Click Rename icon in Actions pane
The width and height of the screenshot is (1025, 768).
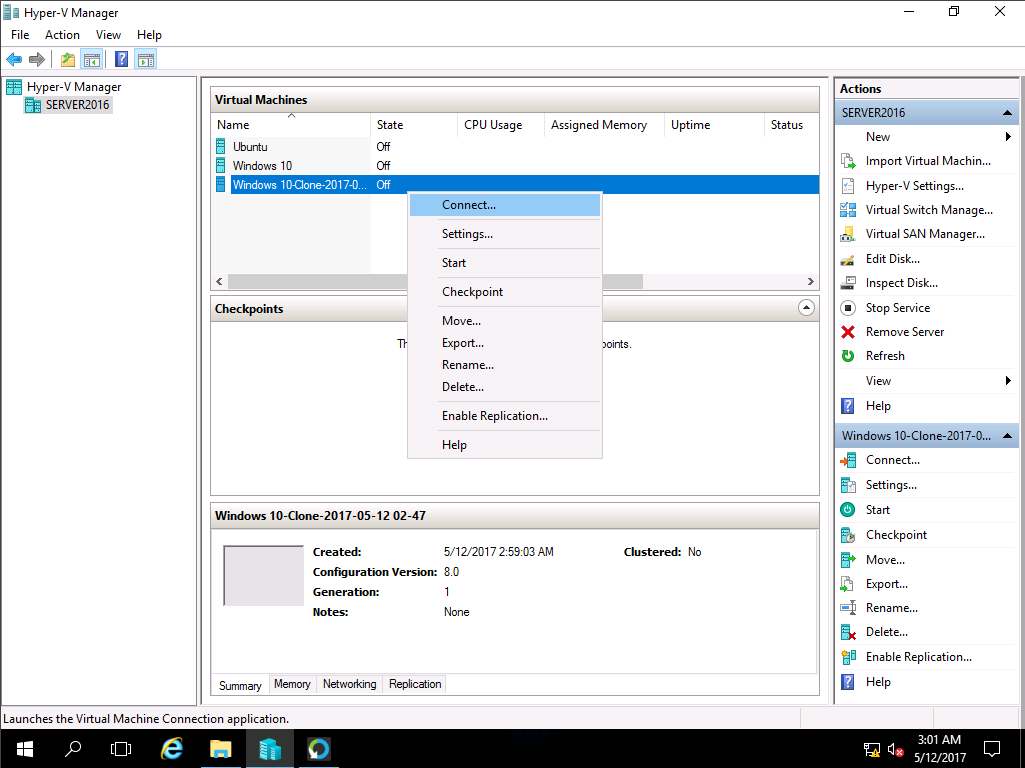coord(848,608)
